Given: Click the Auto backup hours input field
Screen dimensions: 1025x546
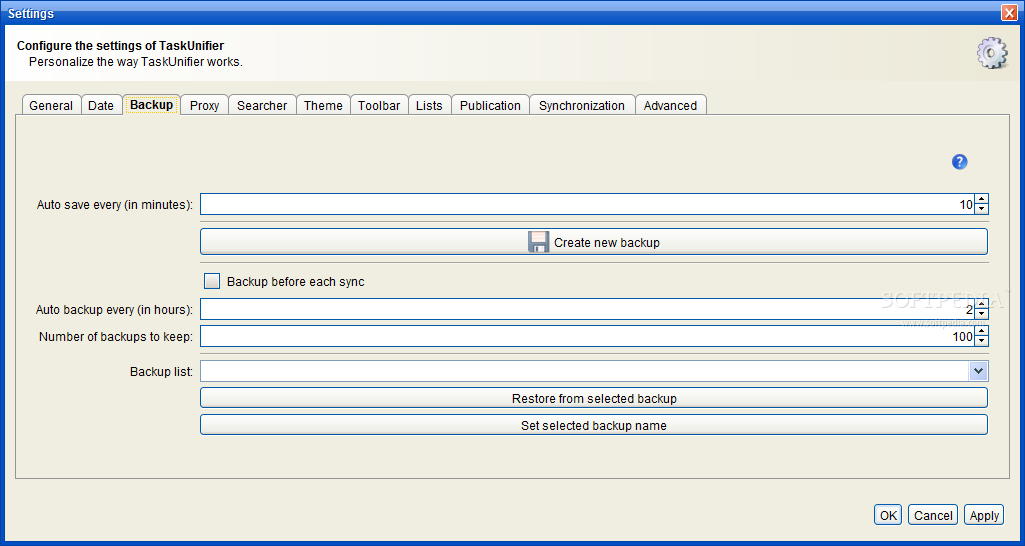Looking at the screenshot, I should coord(587,309).
